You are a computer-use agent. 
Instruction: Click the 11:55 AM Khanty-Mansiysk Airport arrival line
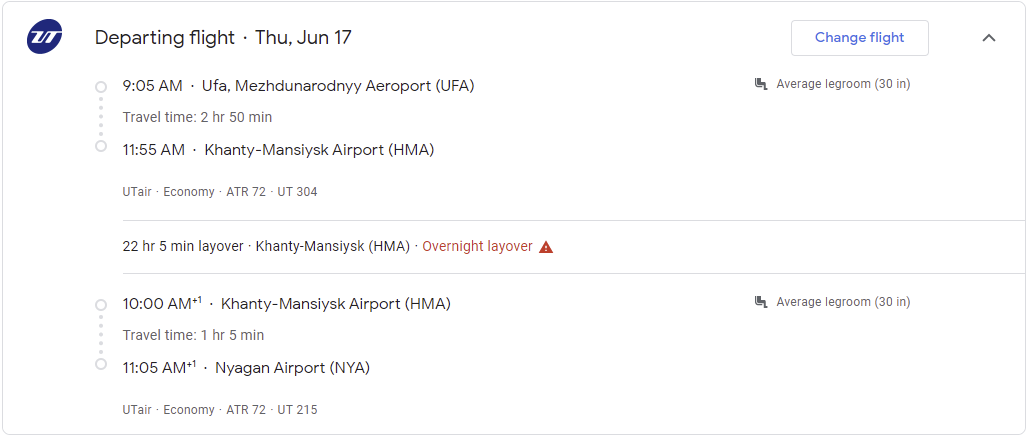278,150
